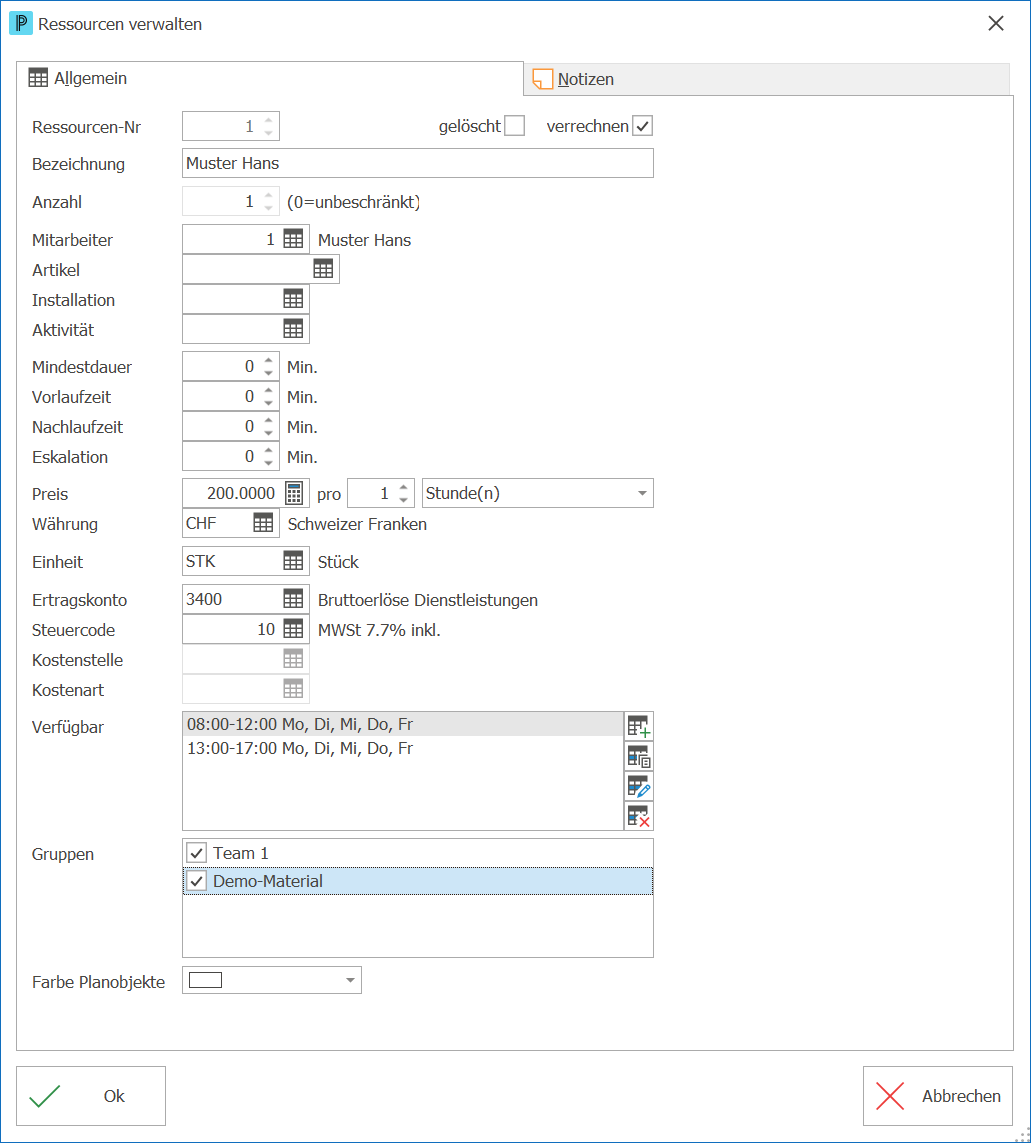Open the Kostenart lookup table icon

293,689
